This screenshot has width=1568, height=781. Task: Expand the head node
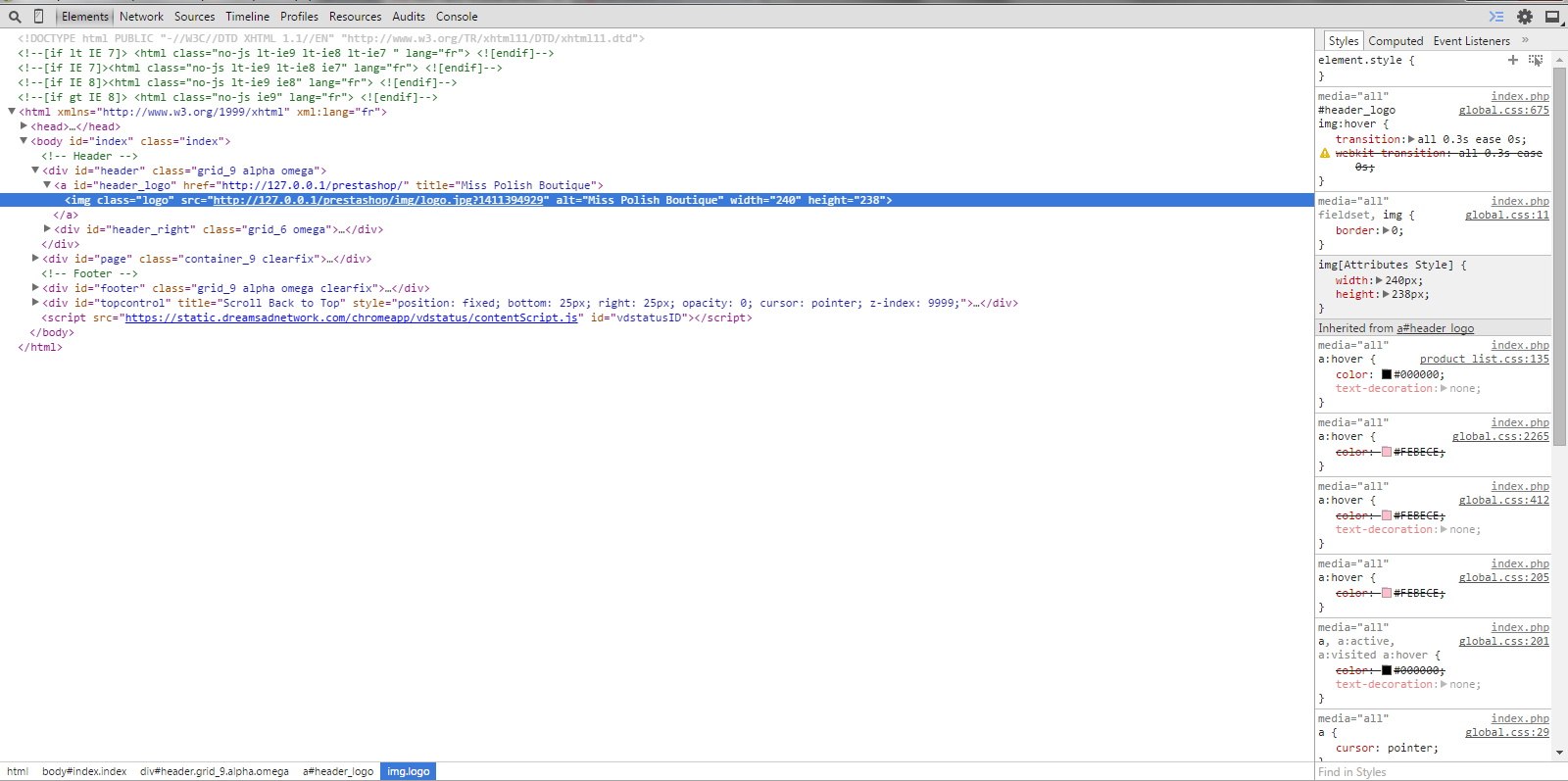click(x=24, y=126)
